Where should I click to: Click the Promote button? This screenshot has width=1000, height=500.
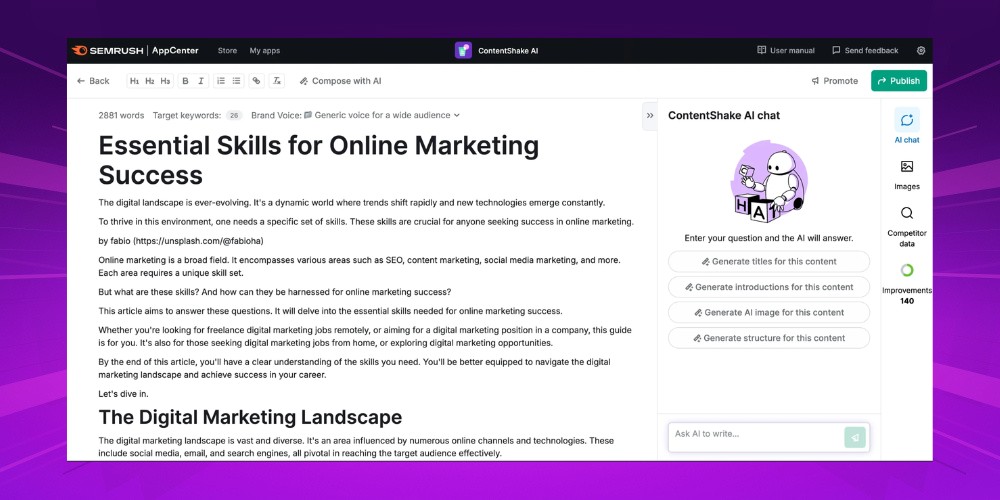(834, 81)
